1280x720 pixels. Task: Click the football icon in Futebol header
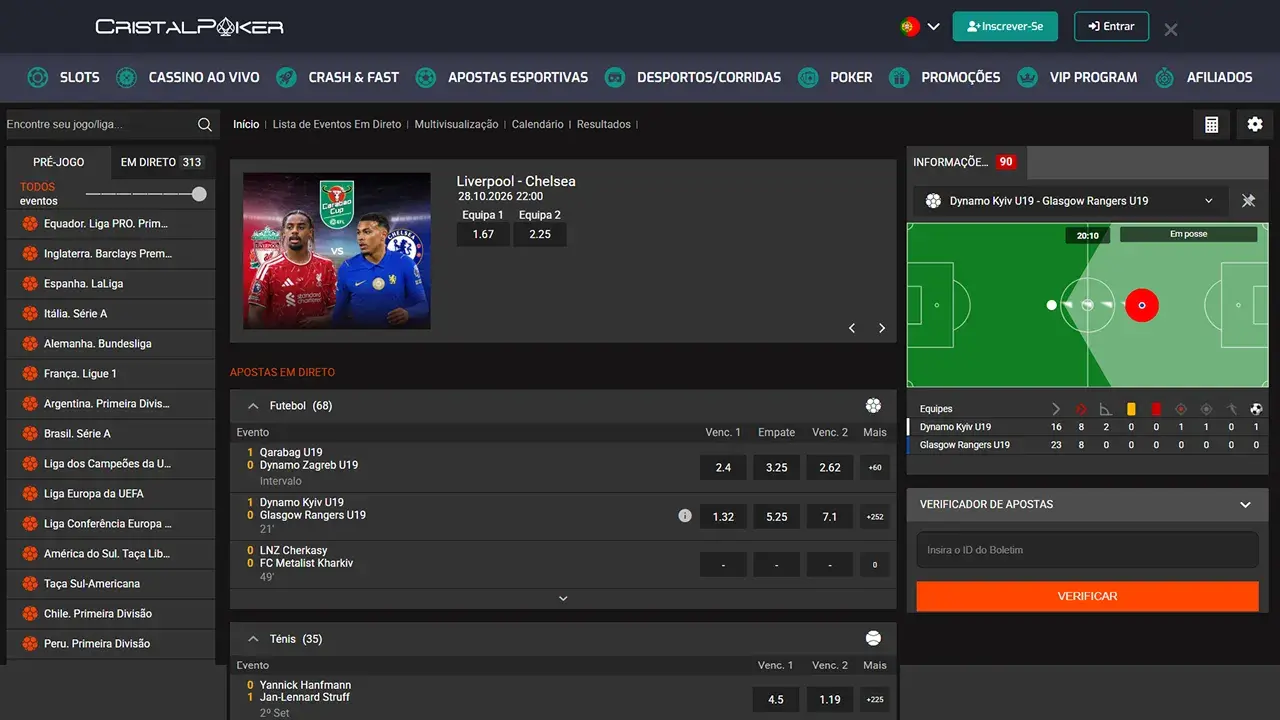(873, 405)
